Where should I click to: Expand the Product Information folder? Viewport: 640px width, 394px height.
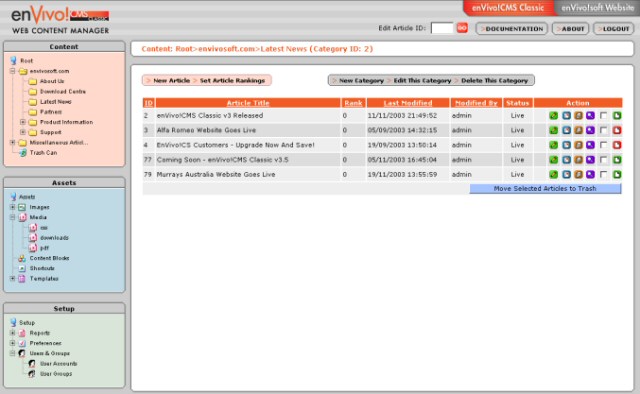pos(23,122)
